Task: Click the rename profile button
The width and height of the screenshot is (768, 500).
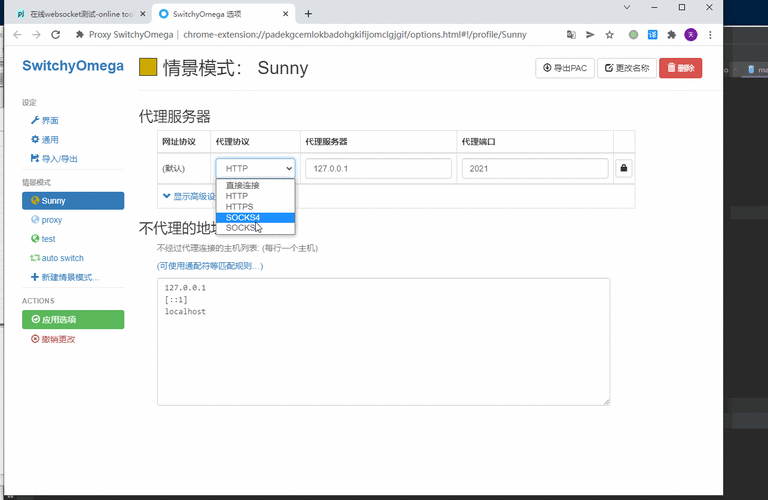Action: click(x=626, y=68)
